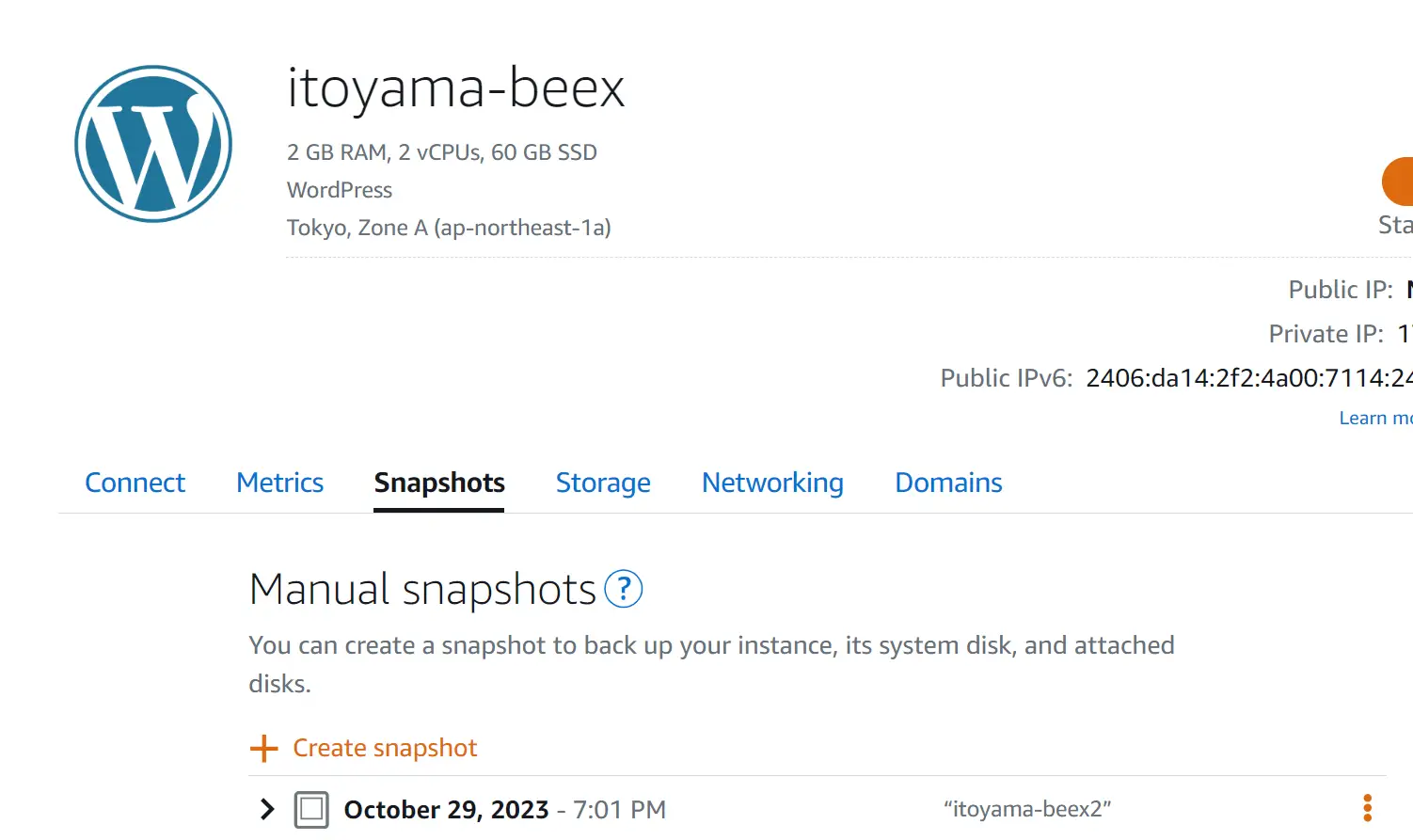Click the Public IP label
Screen dimensions: 1413x840
tap(1341, 290)
